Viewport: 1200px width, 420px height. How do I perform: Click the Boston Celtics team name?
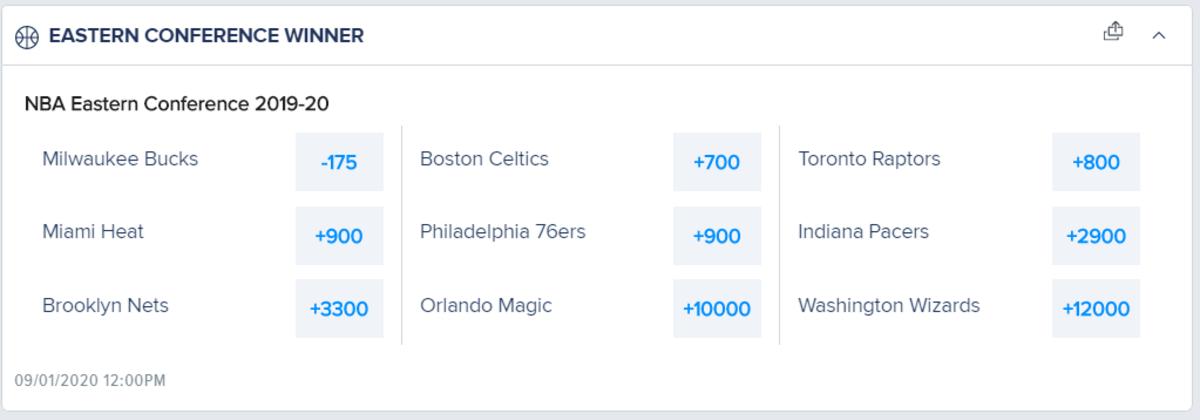click(x=484, y=159)
